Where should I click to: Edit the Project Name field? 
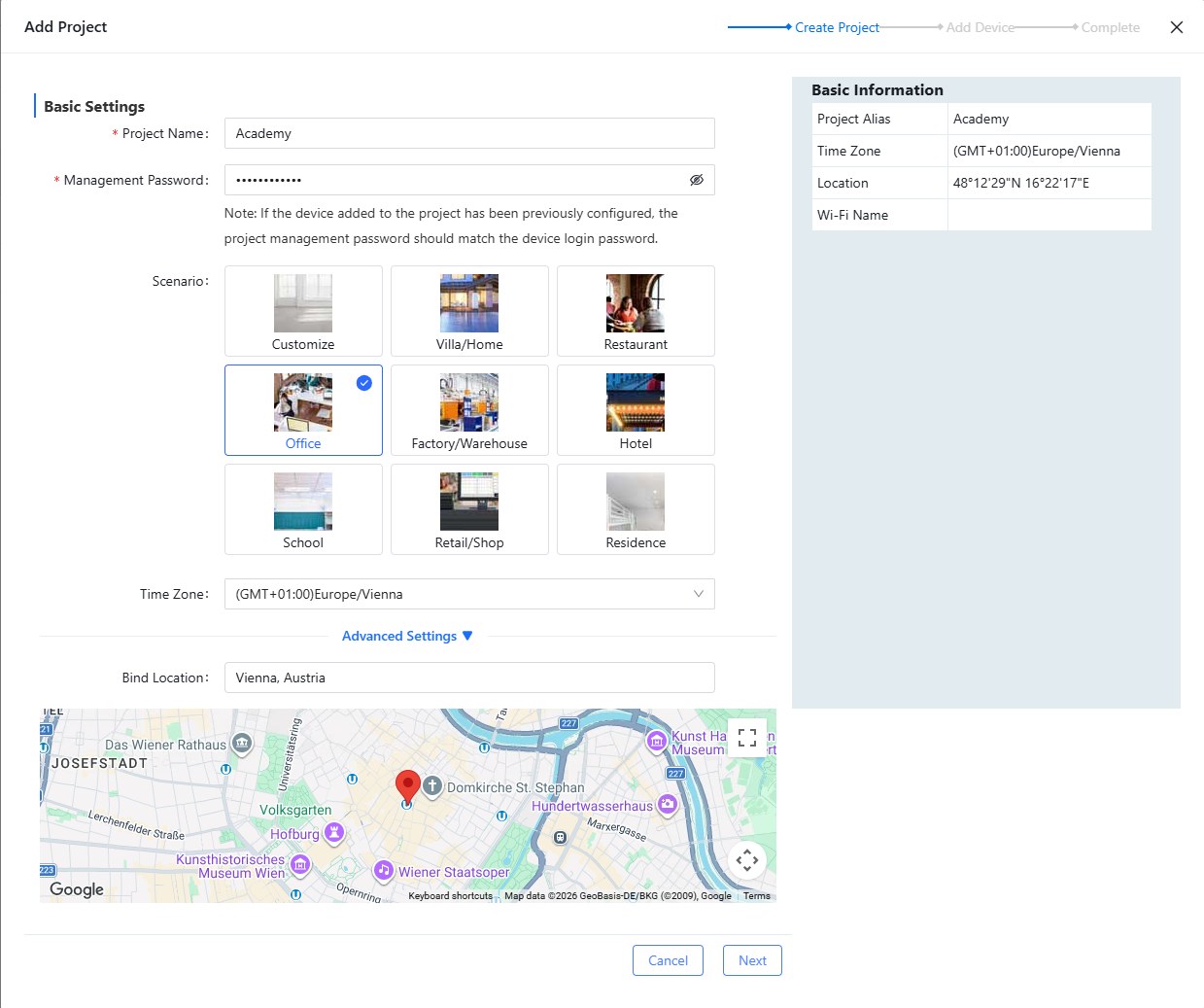pyautogui.click(x=469, y=133)
